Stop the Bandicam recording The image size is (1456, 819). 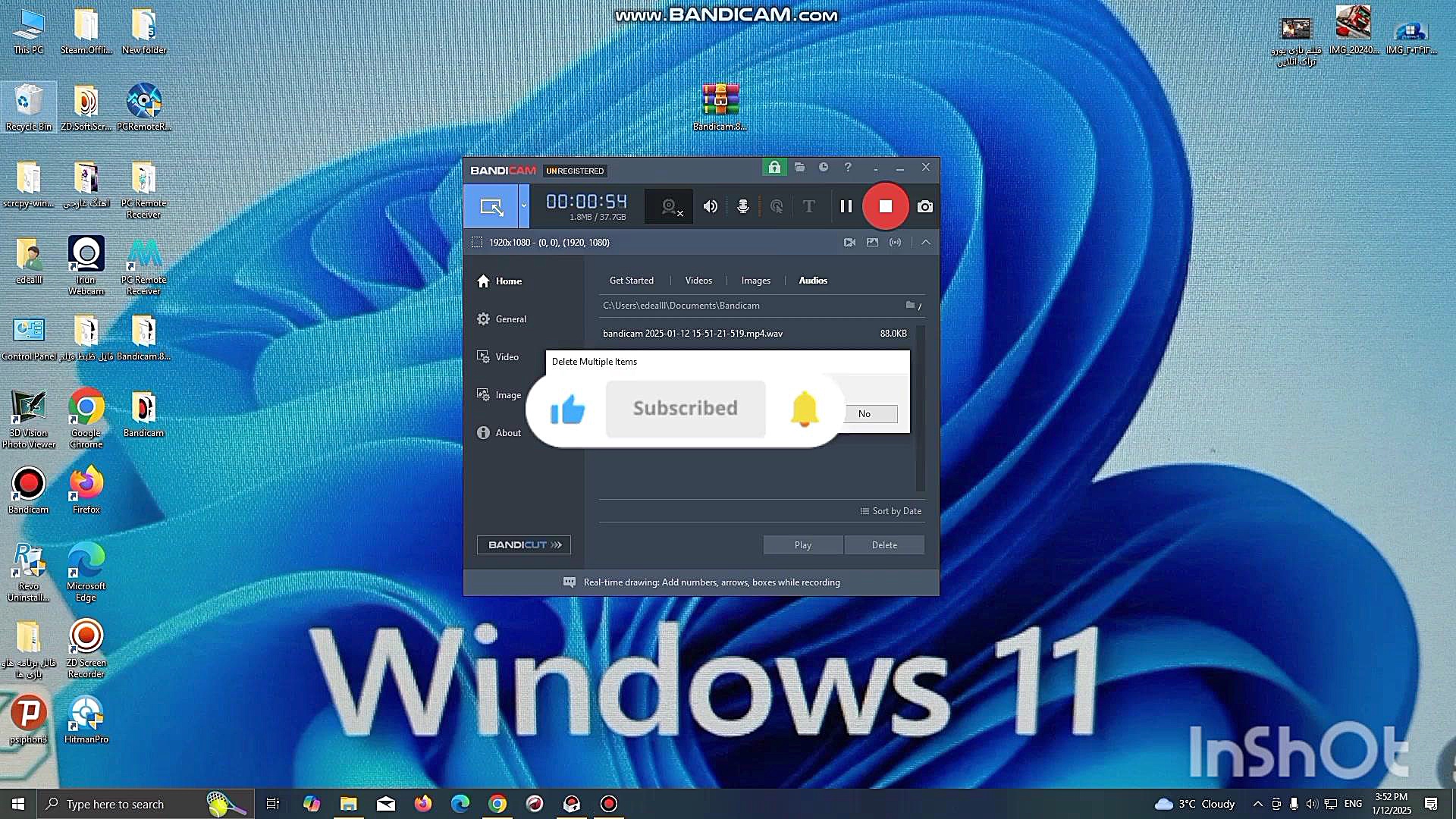tap(886, 206)
